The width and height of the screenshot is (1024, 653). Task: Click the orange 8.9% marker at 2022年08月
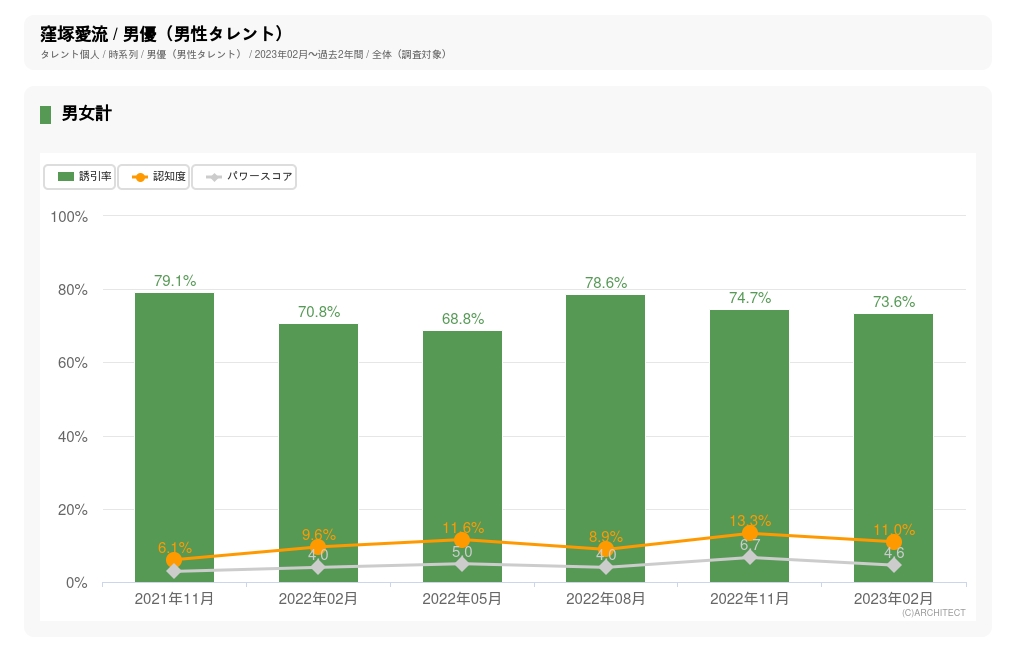(606, 550)
